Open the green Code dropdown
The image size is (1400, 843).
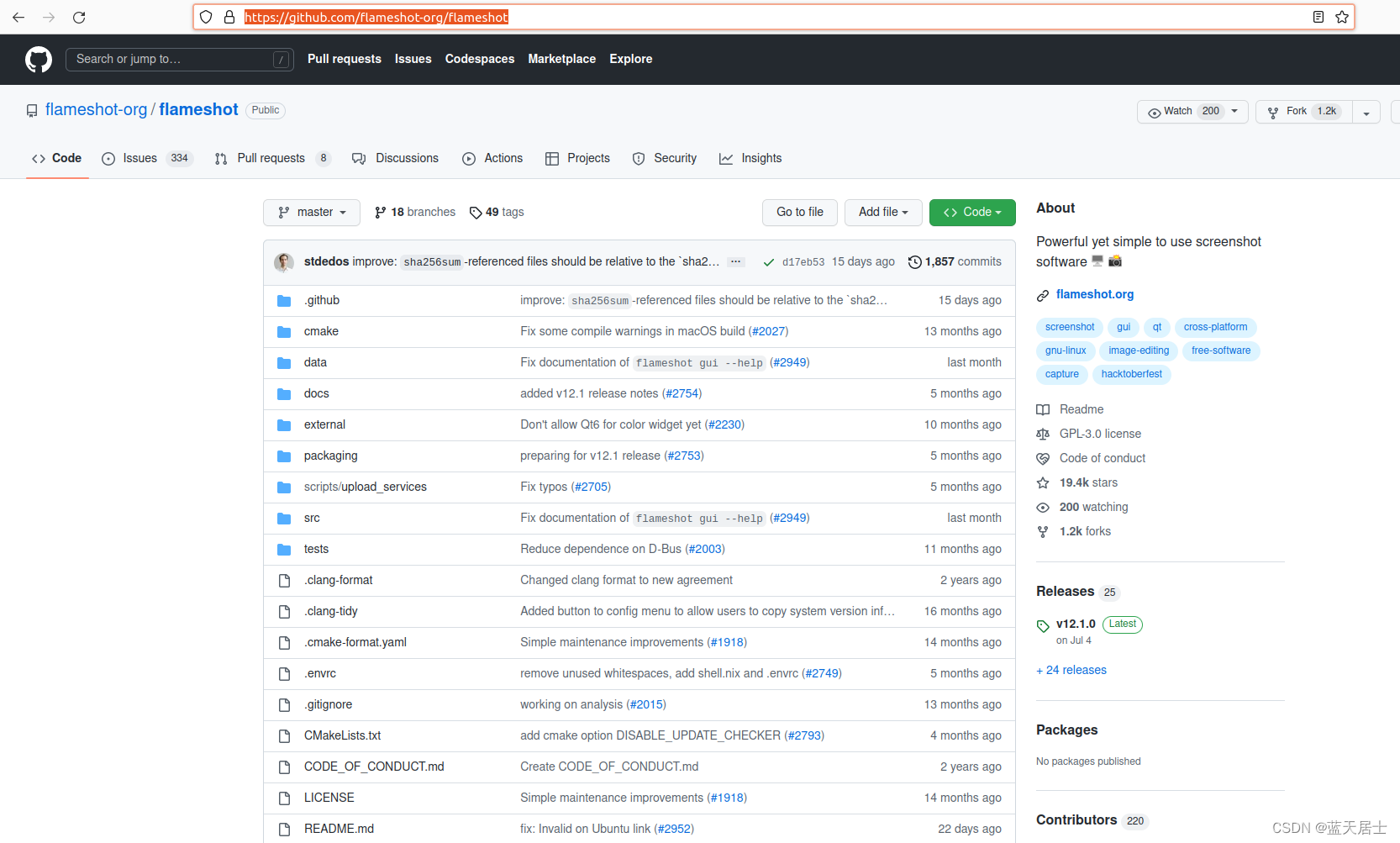coord(972,213)
